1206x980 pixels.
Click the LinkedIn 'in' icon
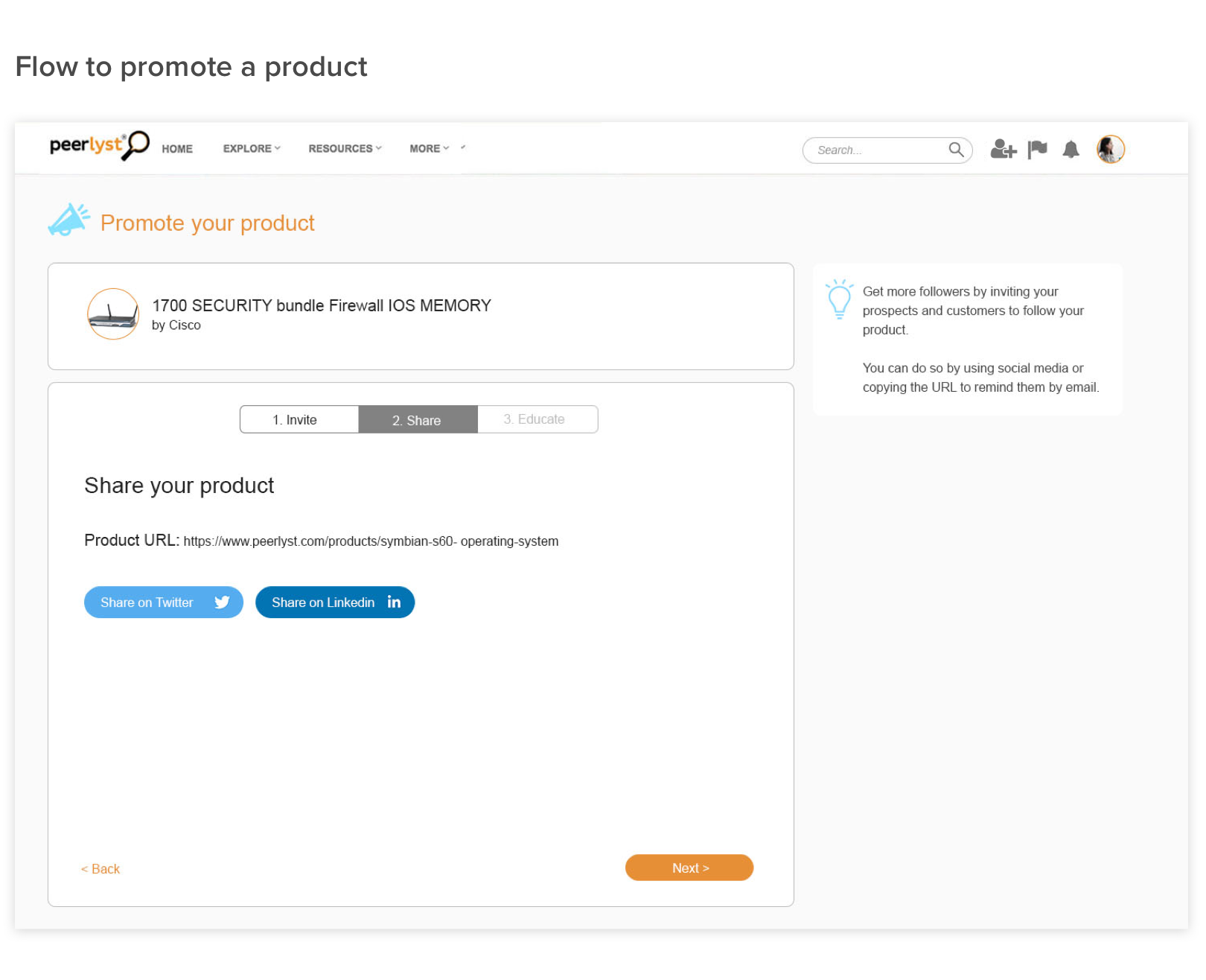pos(394,602)
